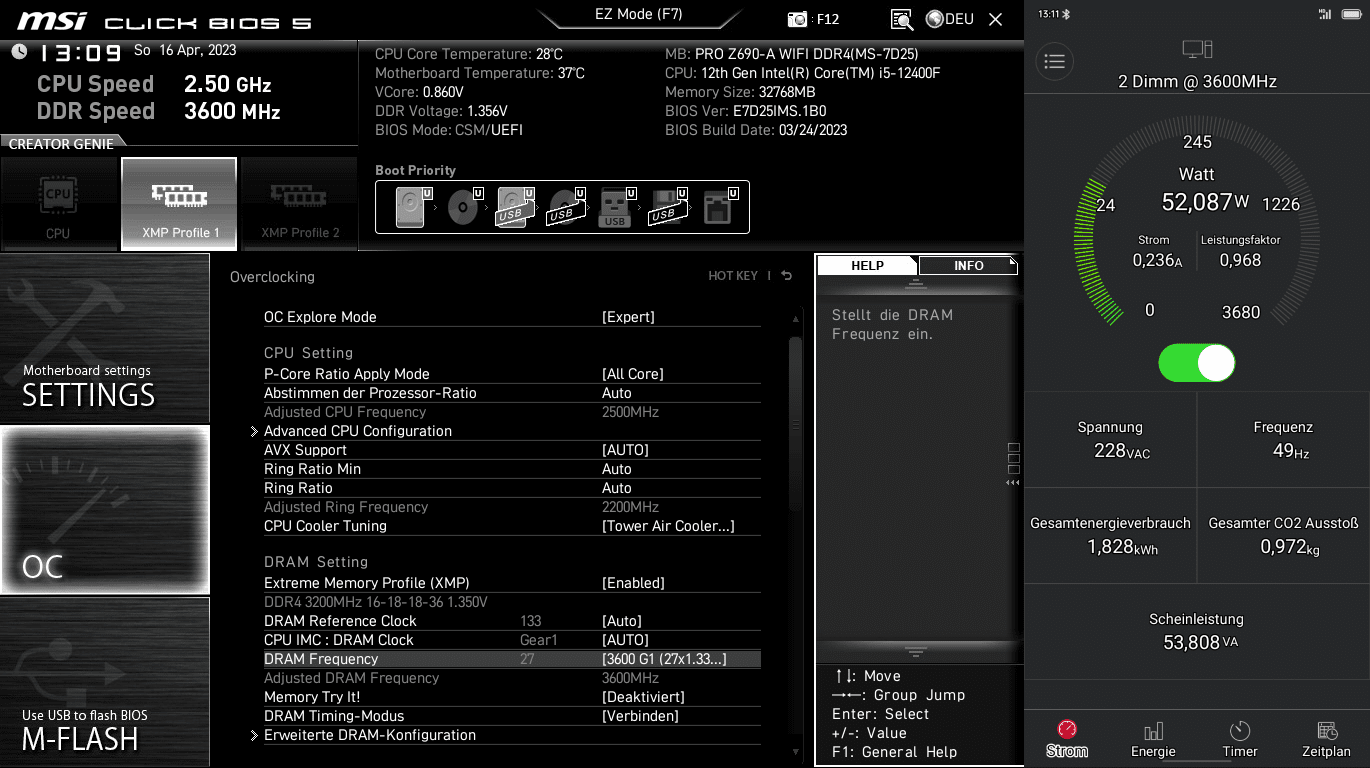Click the hard disk boot priority device
The width and height of the screenshot is (1370, 768).
411,207
